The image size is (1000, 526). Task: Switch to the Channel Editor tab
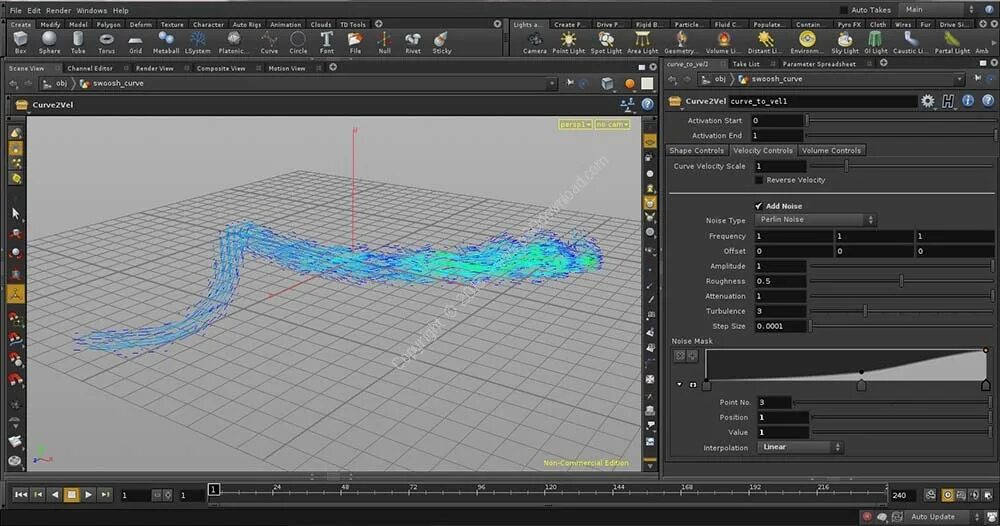click(89, 68)
